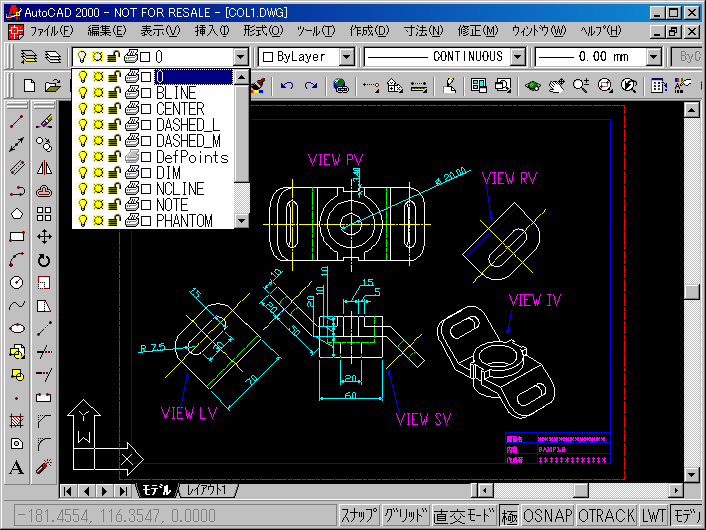706x530 pixels.
Task: Select the Ellipse draw tool
Action: tap(17, 328)
